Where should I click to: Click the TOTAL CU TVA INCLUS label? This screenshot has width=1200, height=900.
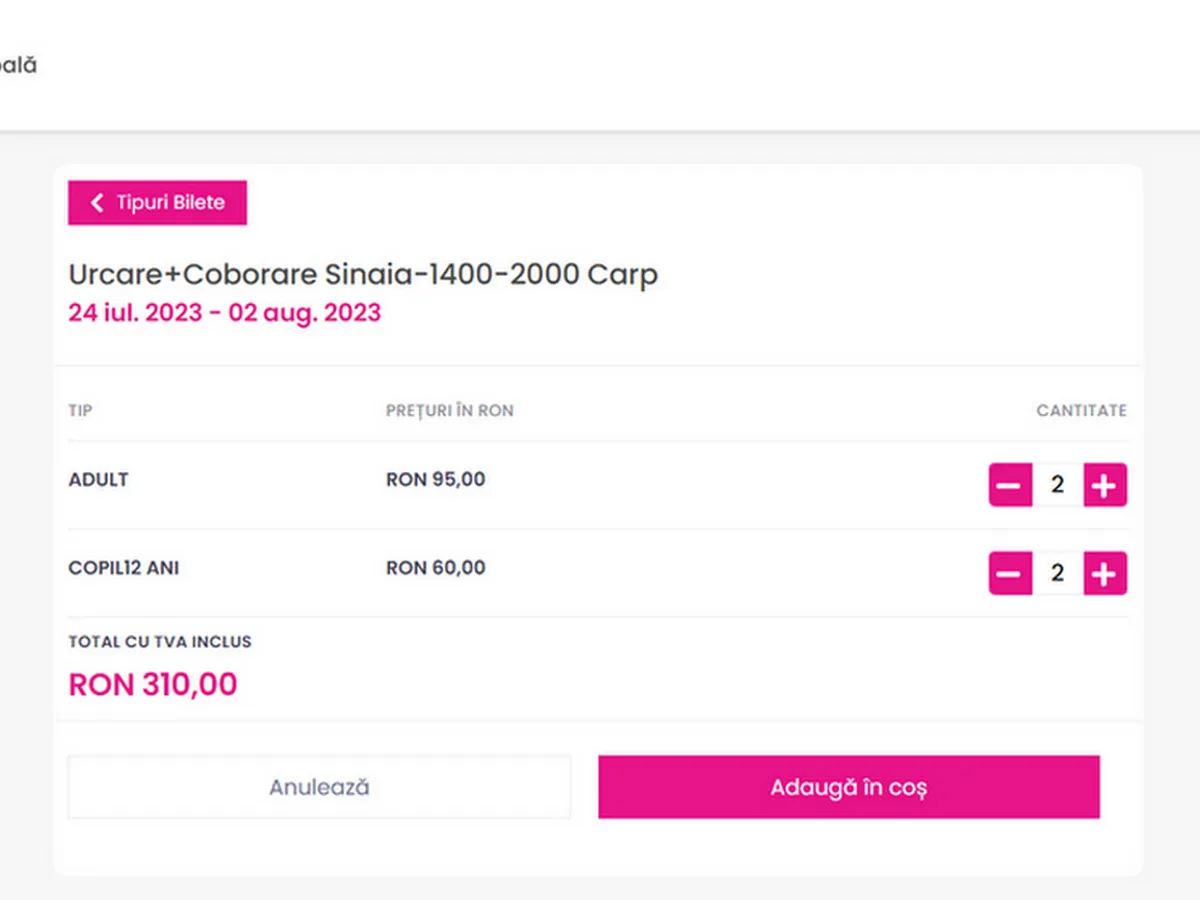pos(160,642)
